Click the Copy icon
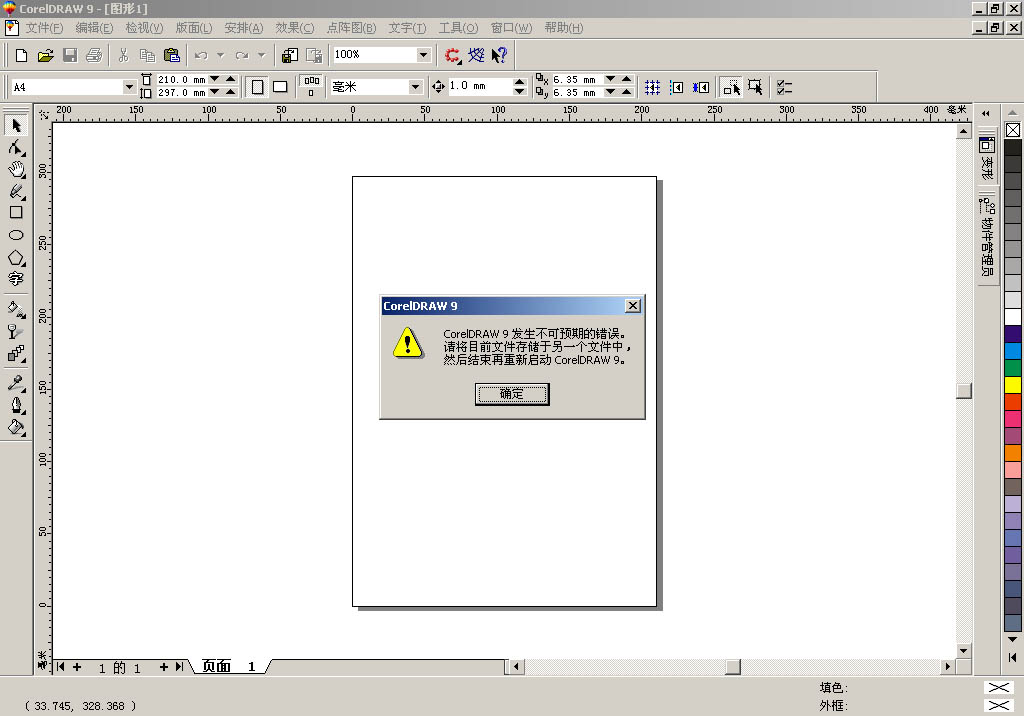1024x716 pixels. 148,56
